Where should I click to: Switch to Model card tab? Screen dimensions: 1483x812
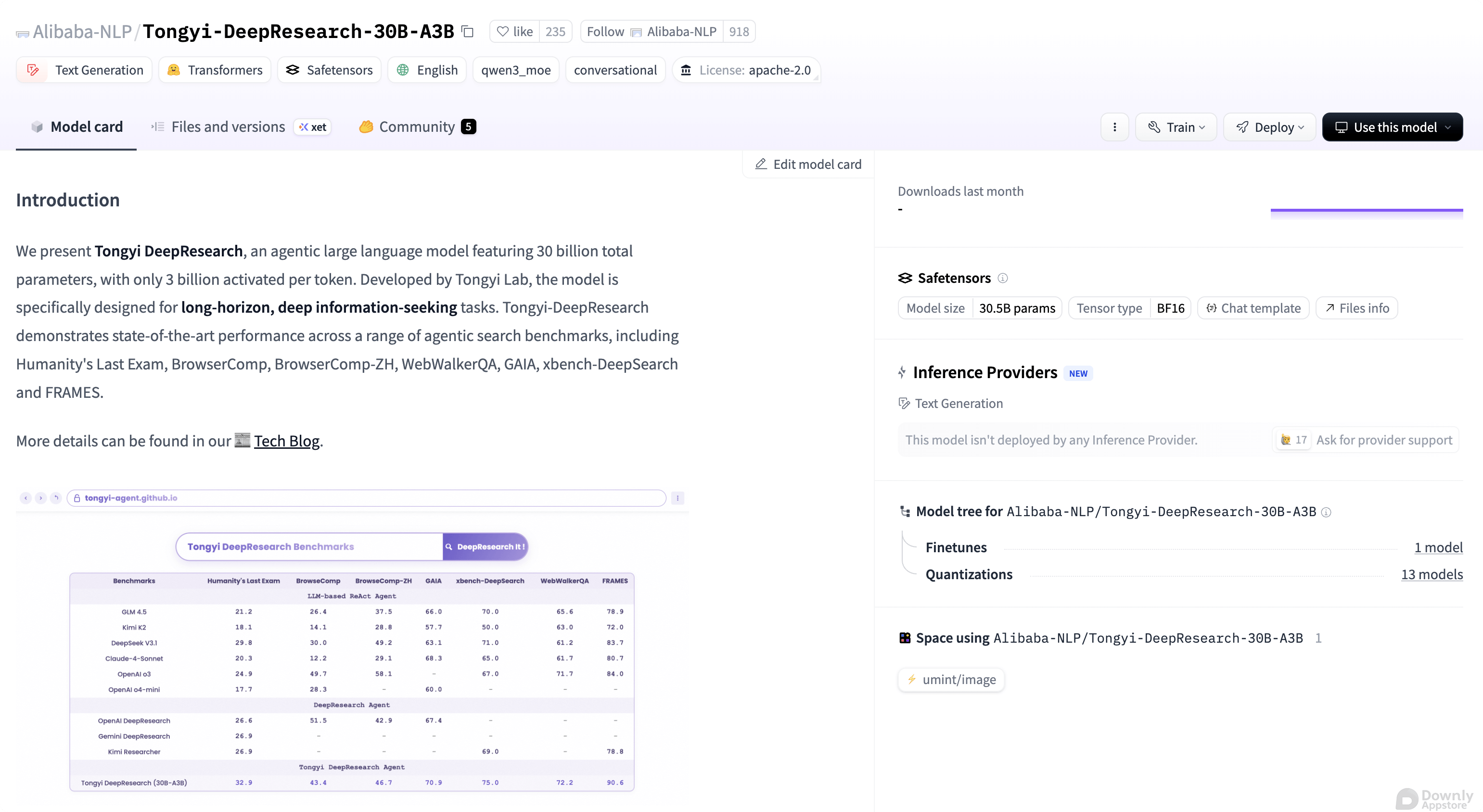click(76, 127)
